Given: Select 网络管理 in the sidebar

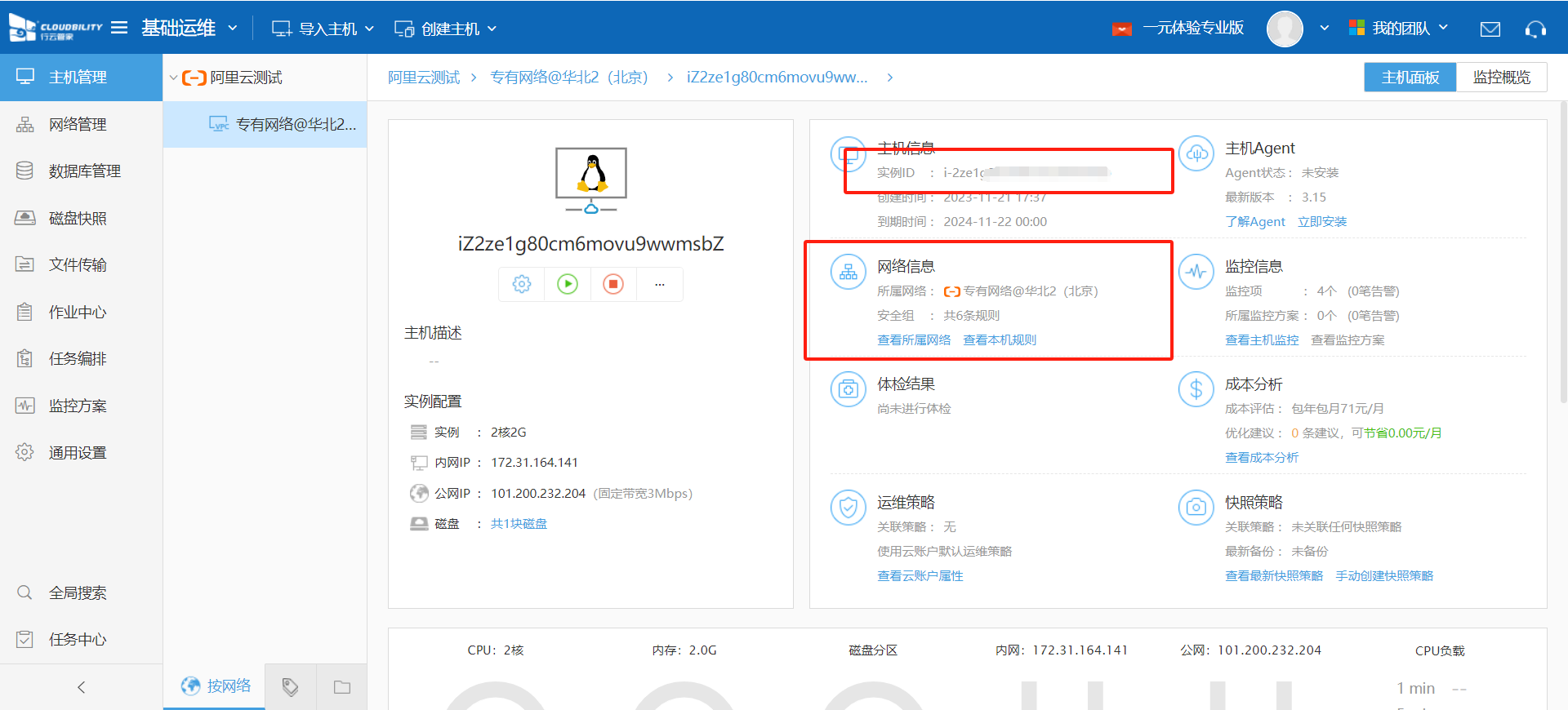Looking at the screenshot, I should [x=81, y=124].
